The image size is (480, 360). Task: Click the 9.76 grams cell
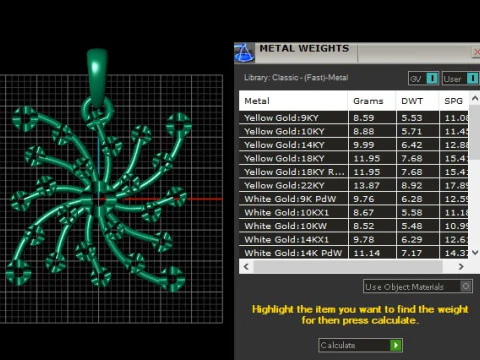tap(372, 199)
